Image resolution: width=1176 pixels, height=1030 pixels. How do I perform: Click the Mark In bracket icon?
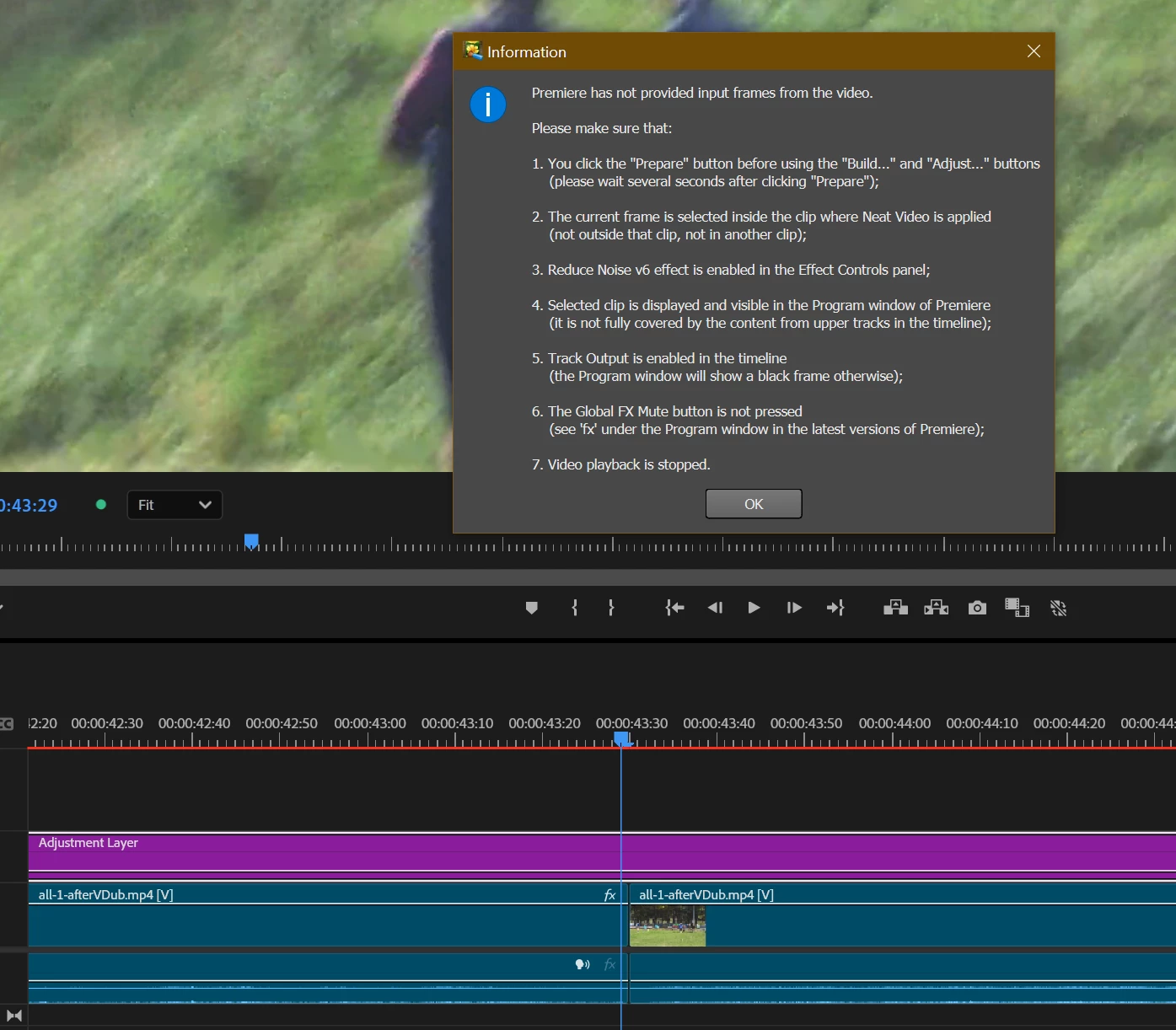tap(575, 608)
